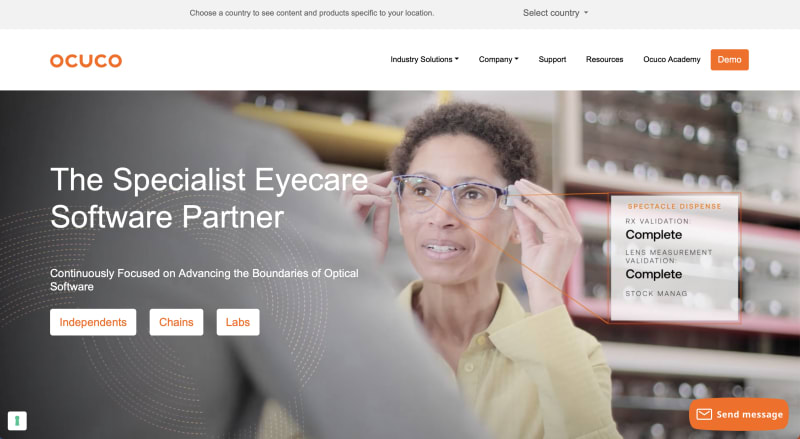The image size is (800, 439).
Task: Click the Lens Measurement Validation Complete status
Action: click(x=668, y=264)
